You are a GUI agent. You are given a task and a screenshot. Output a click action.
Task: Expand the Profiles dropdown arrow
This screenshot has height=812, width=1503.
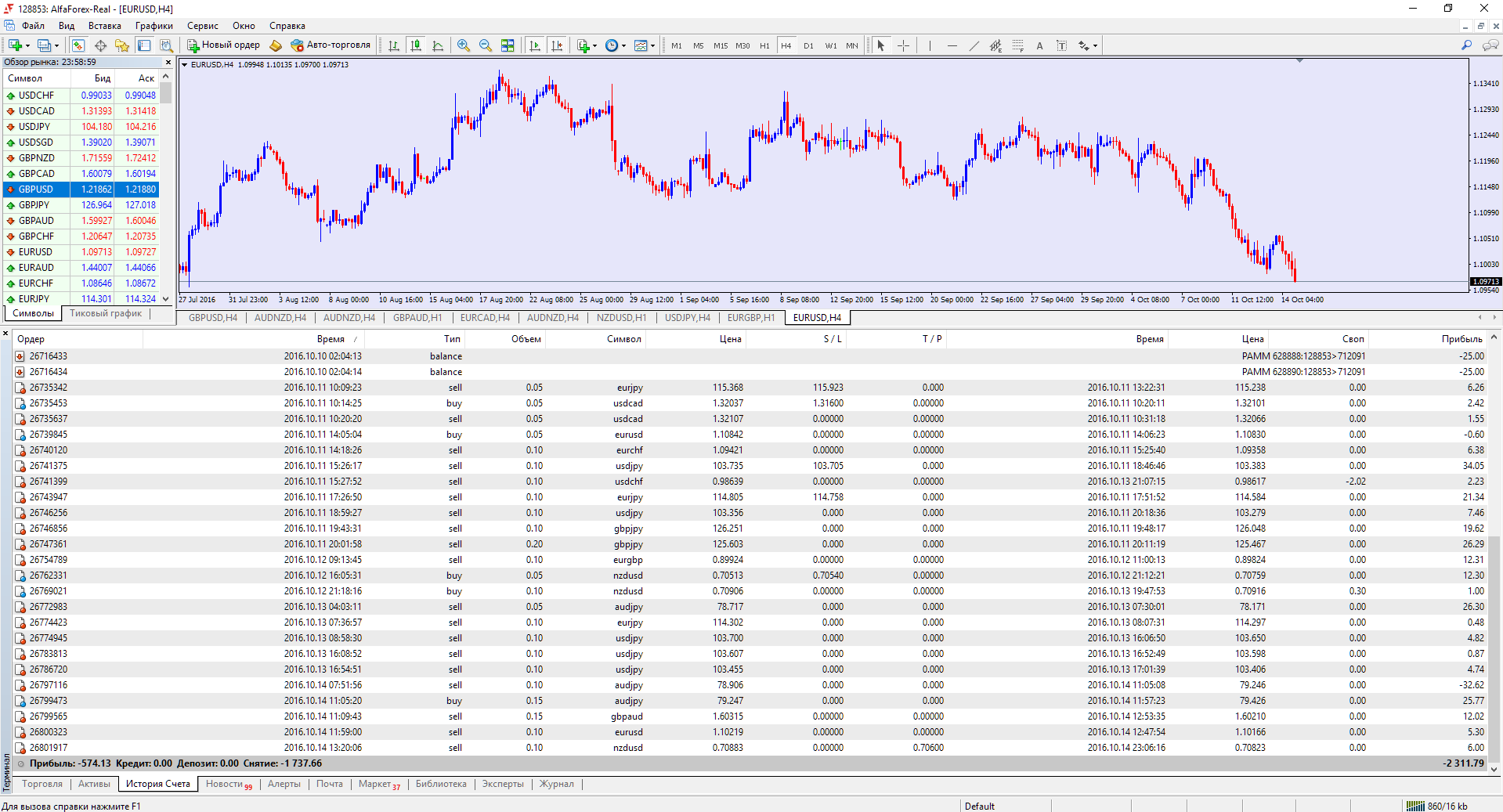coord(57,45)
